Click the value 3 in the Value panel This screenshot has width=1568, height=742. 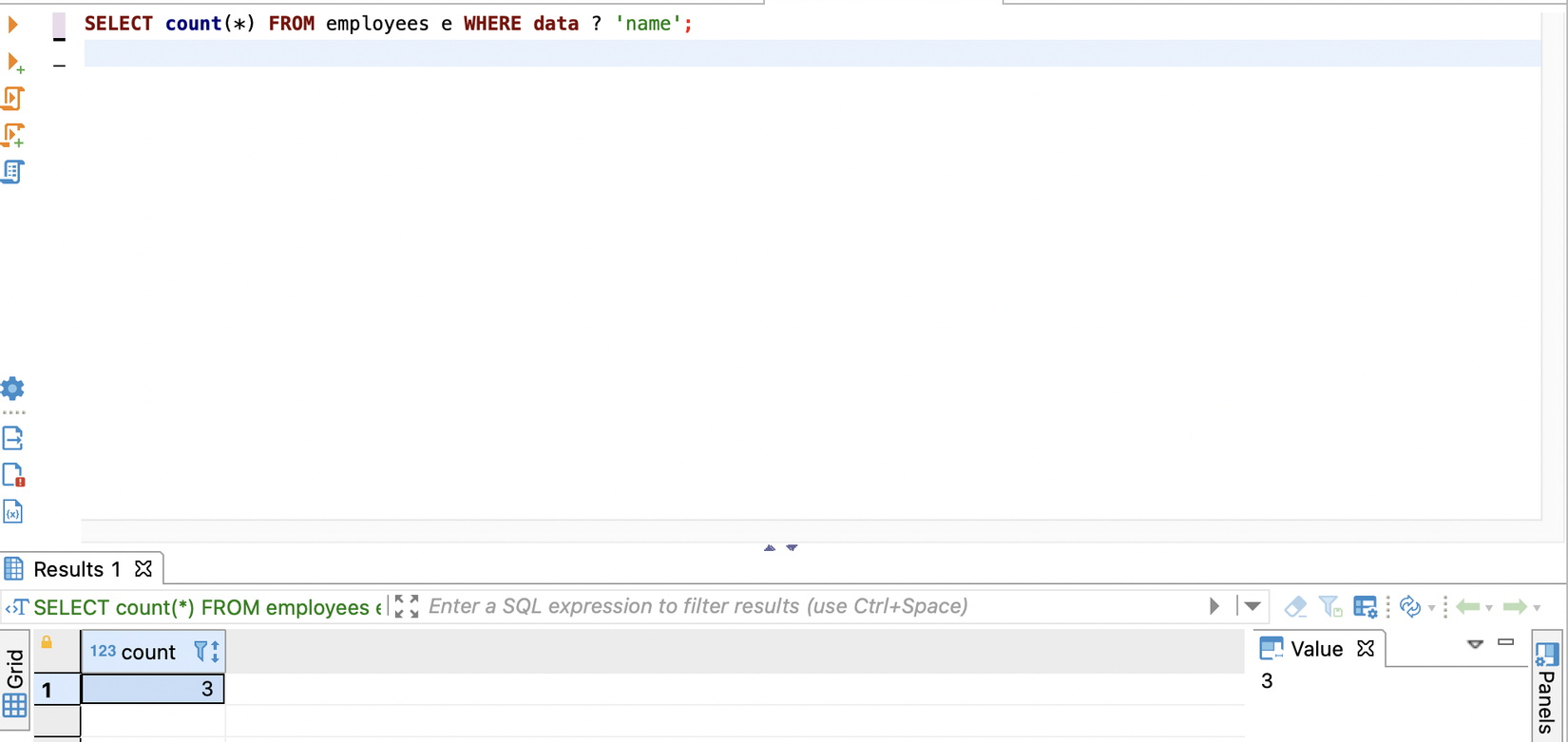click(1267, 681)
